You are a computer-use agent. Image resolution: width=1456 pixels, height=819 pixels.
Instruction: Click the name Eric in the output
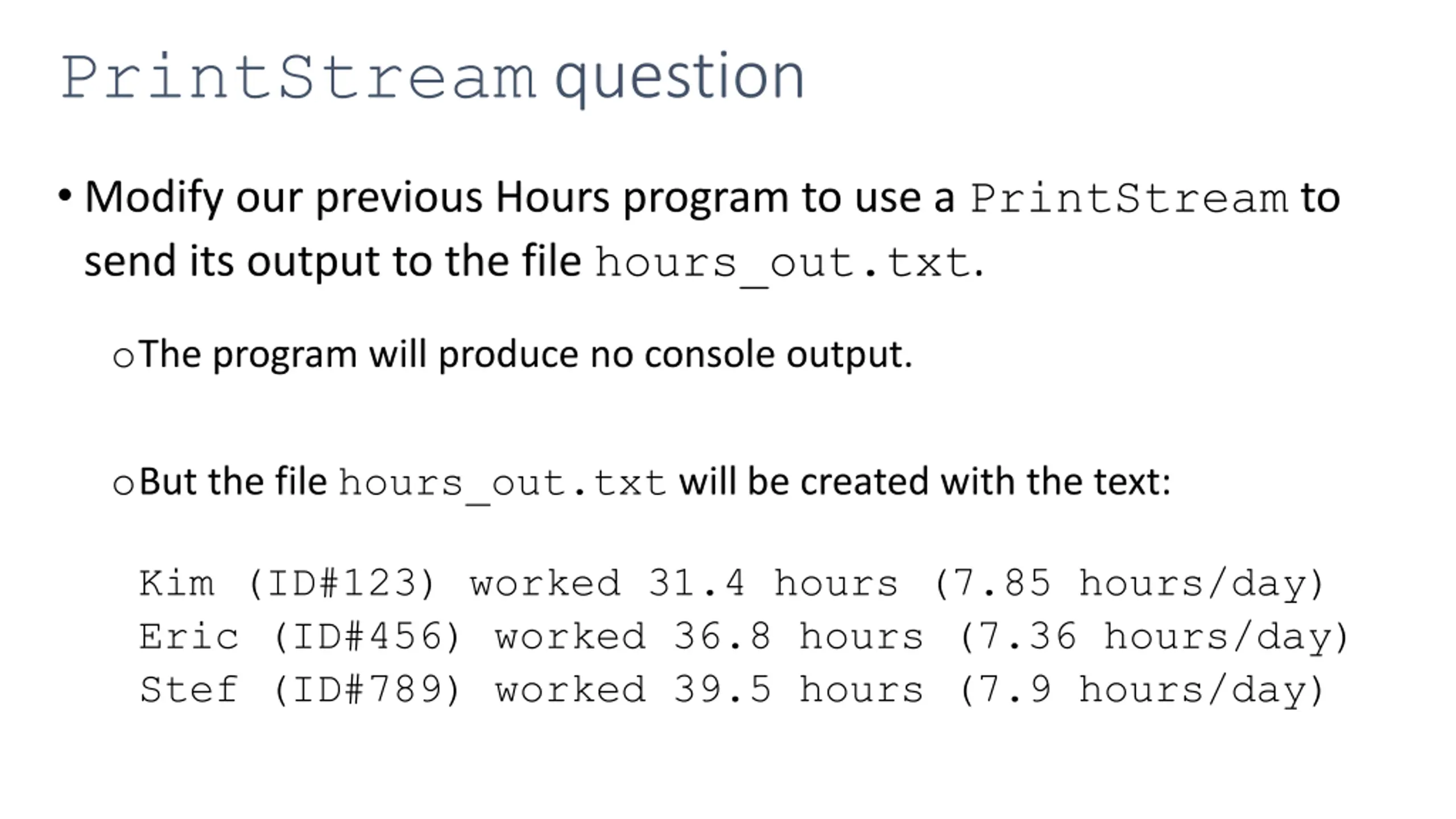tap(189, 636)
